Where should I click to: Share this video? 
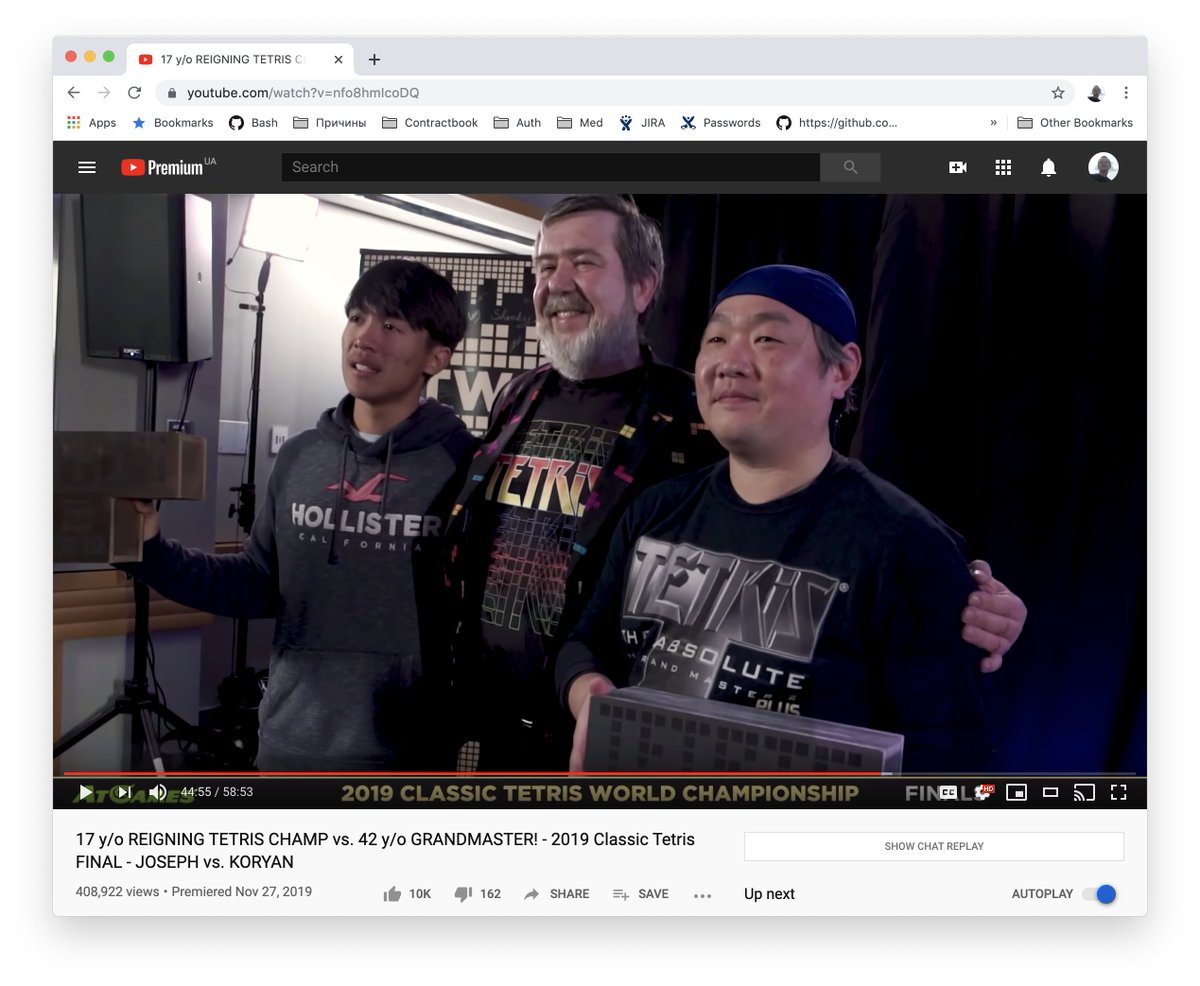pos(556,894)
